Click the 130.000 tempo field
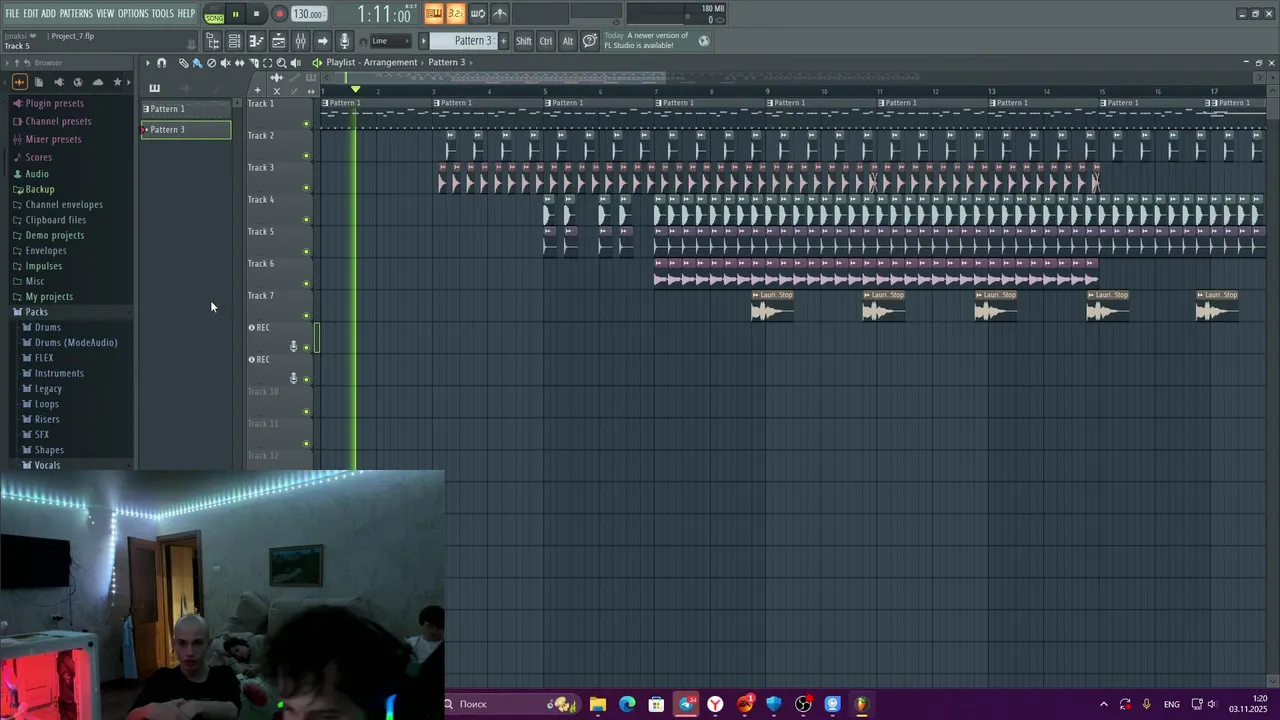This screenshot has width=1280, height=720. point(308,14)
